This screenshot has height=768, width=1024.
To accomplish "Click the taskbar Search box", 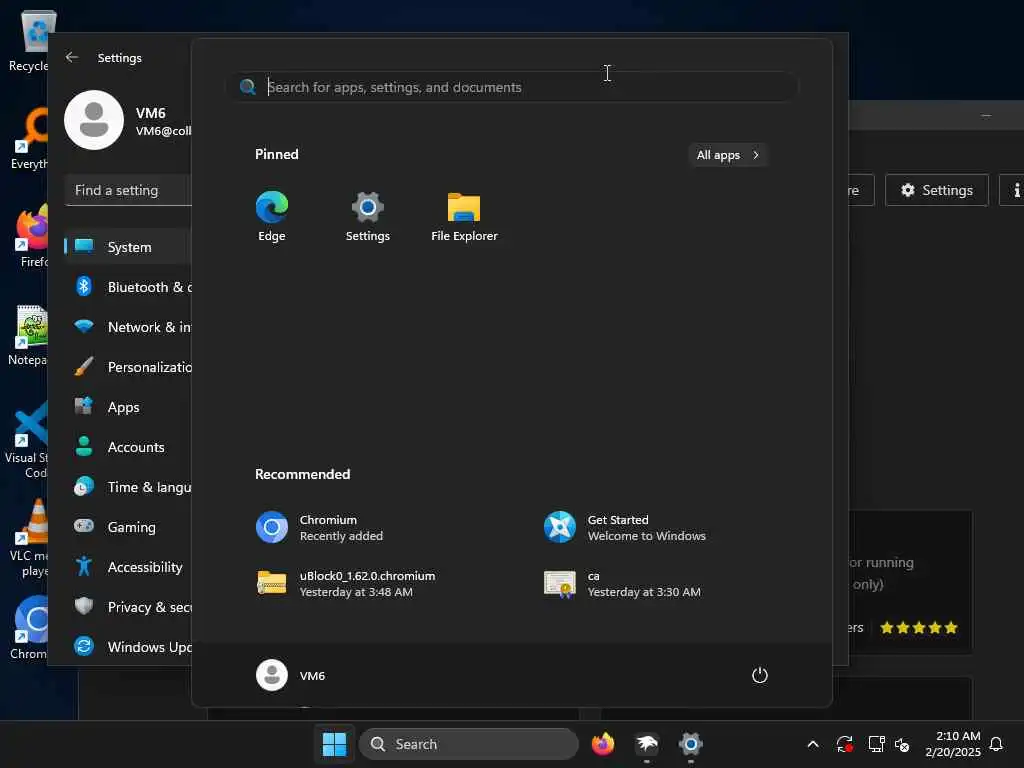I will (469, 744).
